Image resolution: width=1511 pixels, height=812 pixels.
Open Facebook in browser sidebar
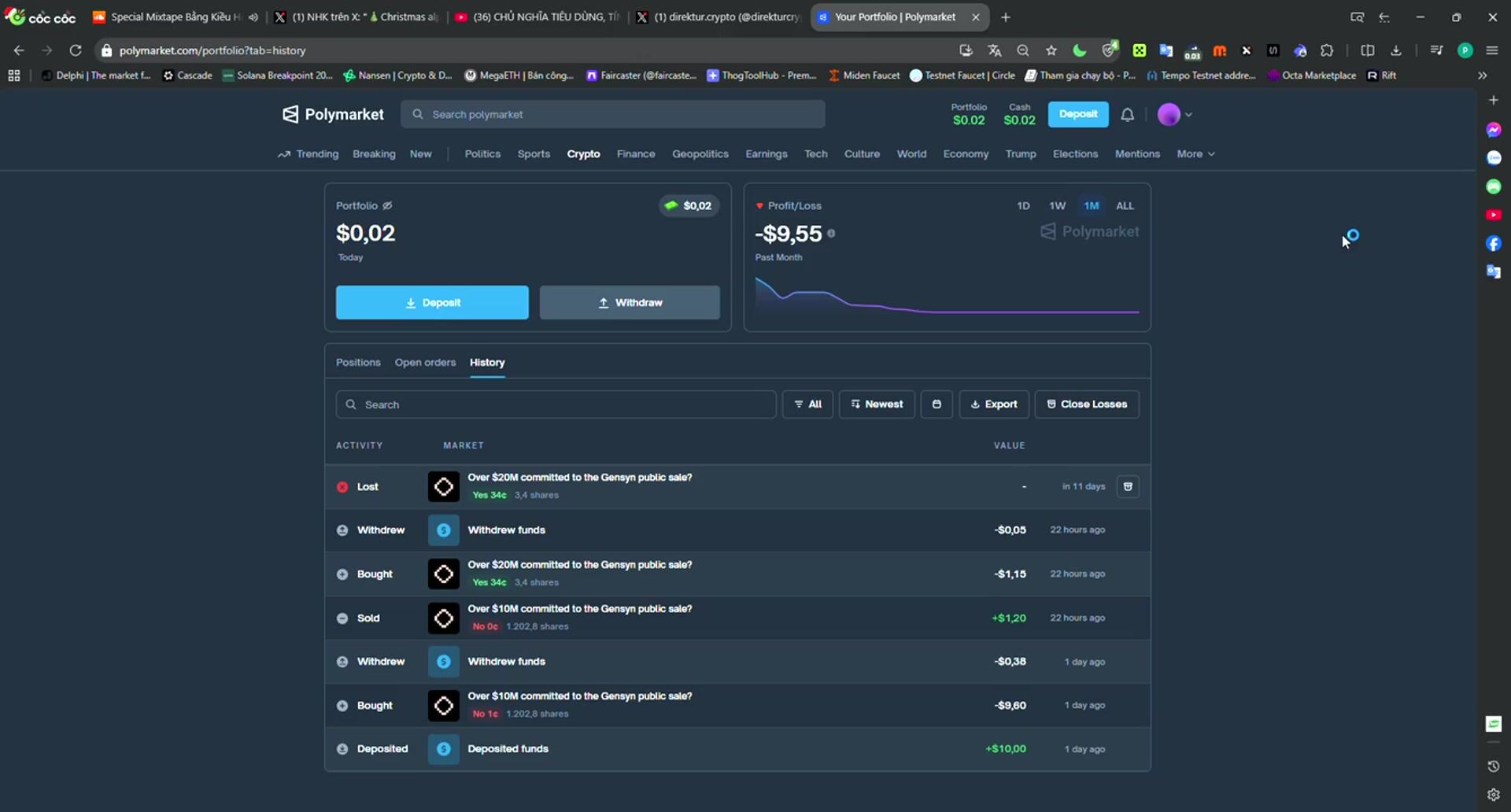1494,243
